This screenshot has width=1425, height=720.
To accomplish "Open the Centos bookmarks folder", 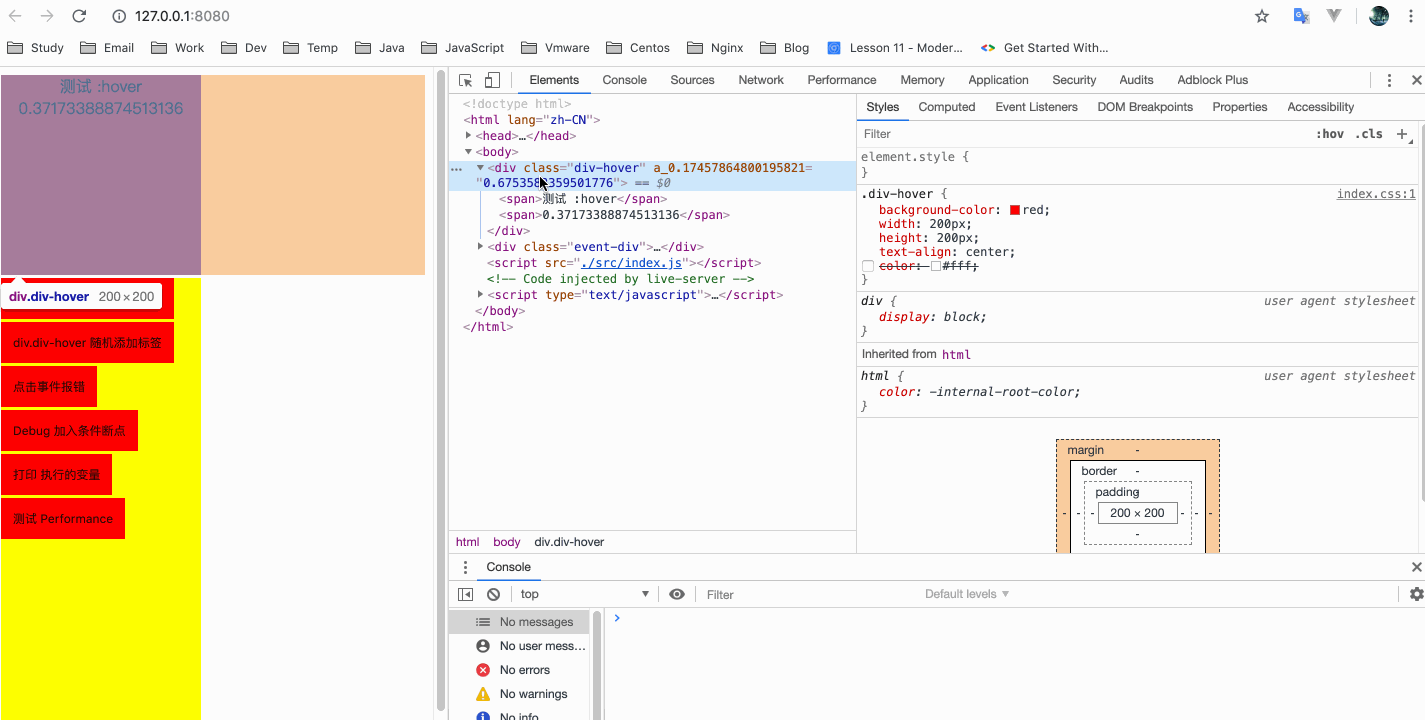I will (638, 48).
